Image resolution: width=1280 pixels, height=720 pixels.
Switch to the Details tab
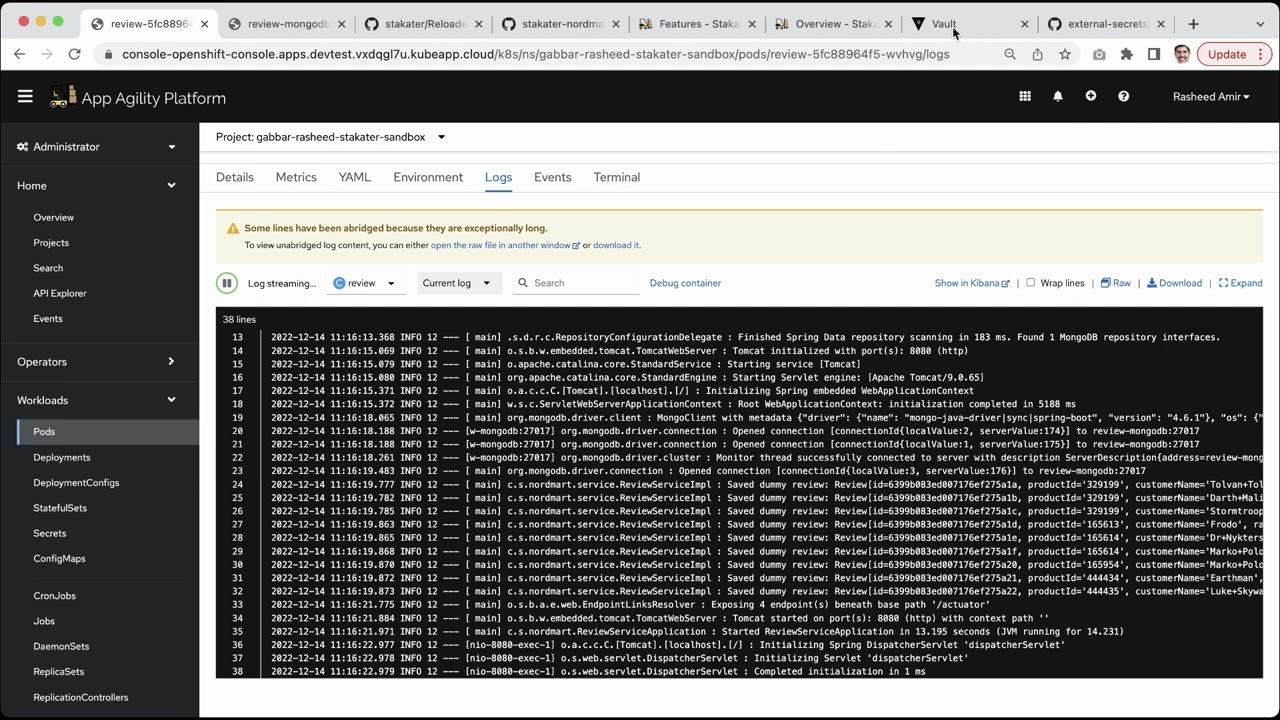235,177
